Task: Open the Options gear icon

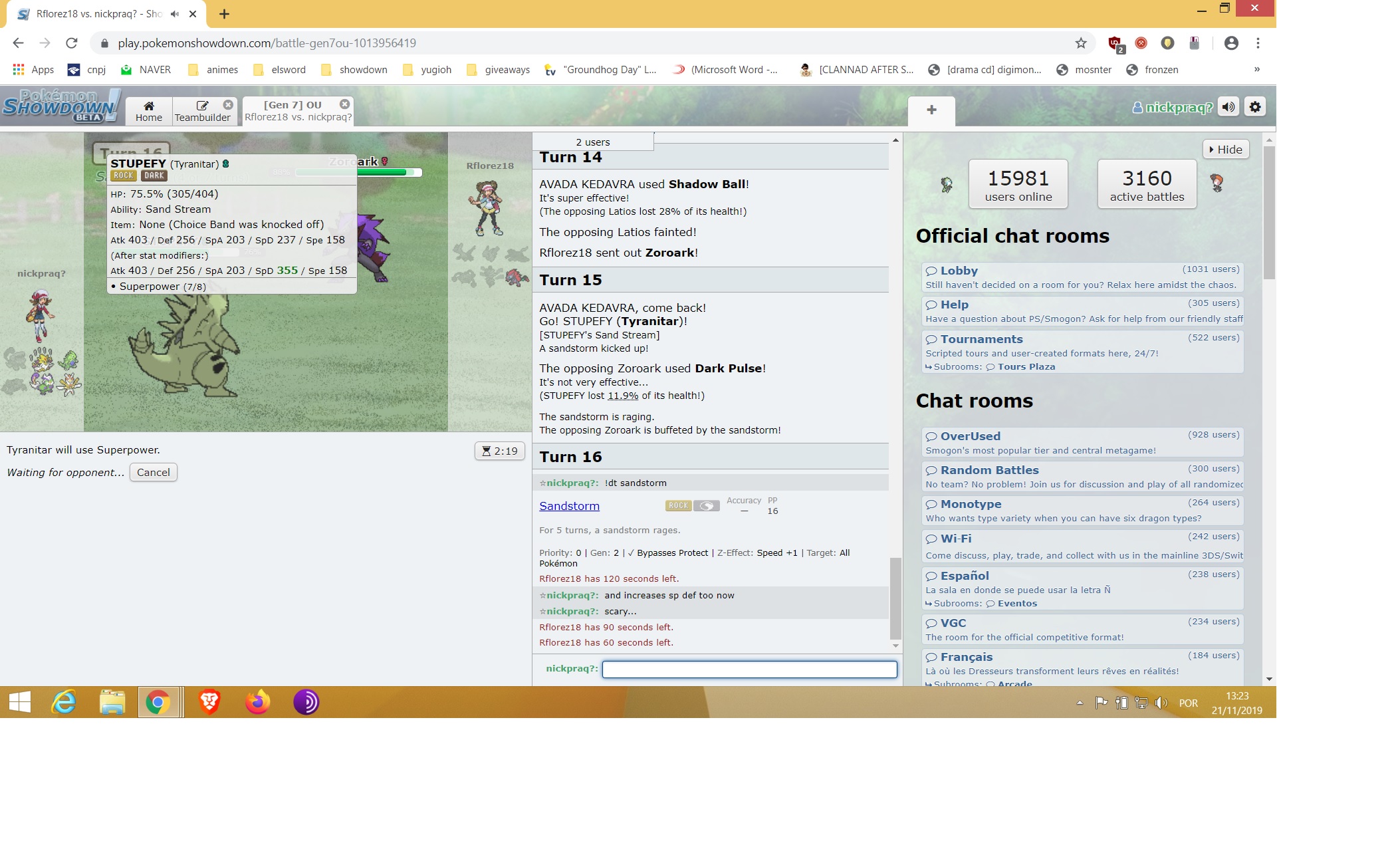Action: point(1255,107)
